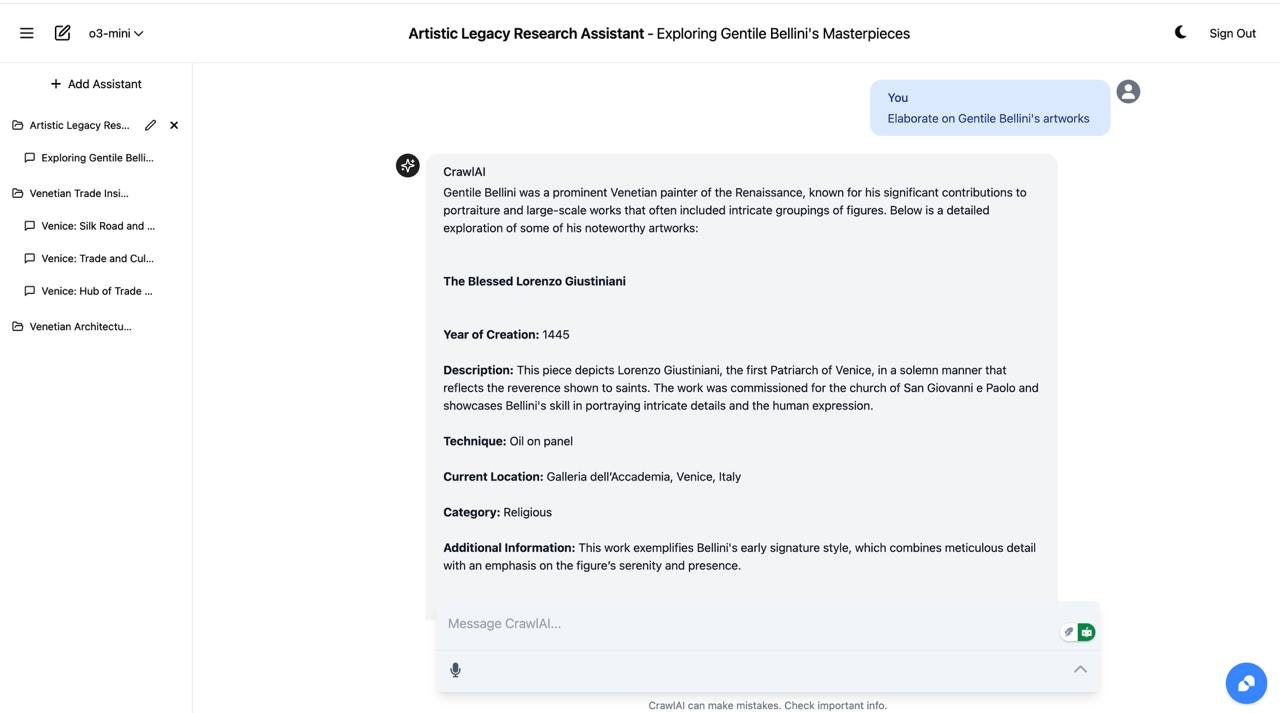Click chat bubble icon beside Venice: Hub of Trade
The height and width of the screenshot is (713, 1280).
click(29, 291)
